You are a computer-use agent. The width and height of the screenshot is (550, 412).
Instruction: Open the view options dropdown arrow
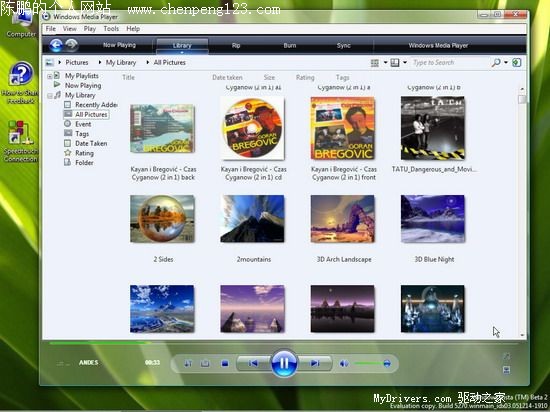pos(385,63)
